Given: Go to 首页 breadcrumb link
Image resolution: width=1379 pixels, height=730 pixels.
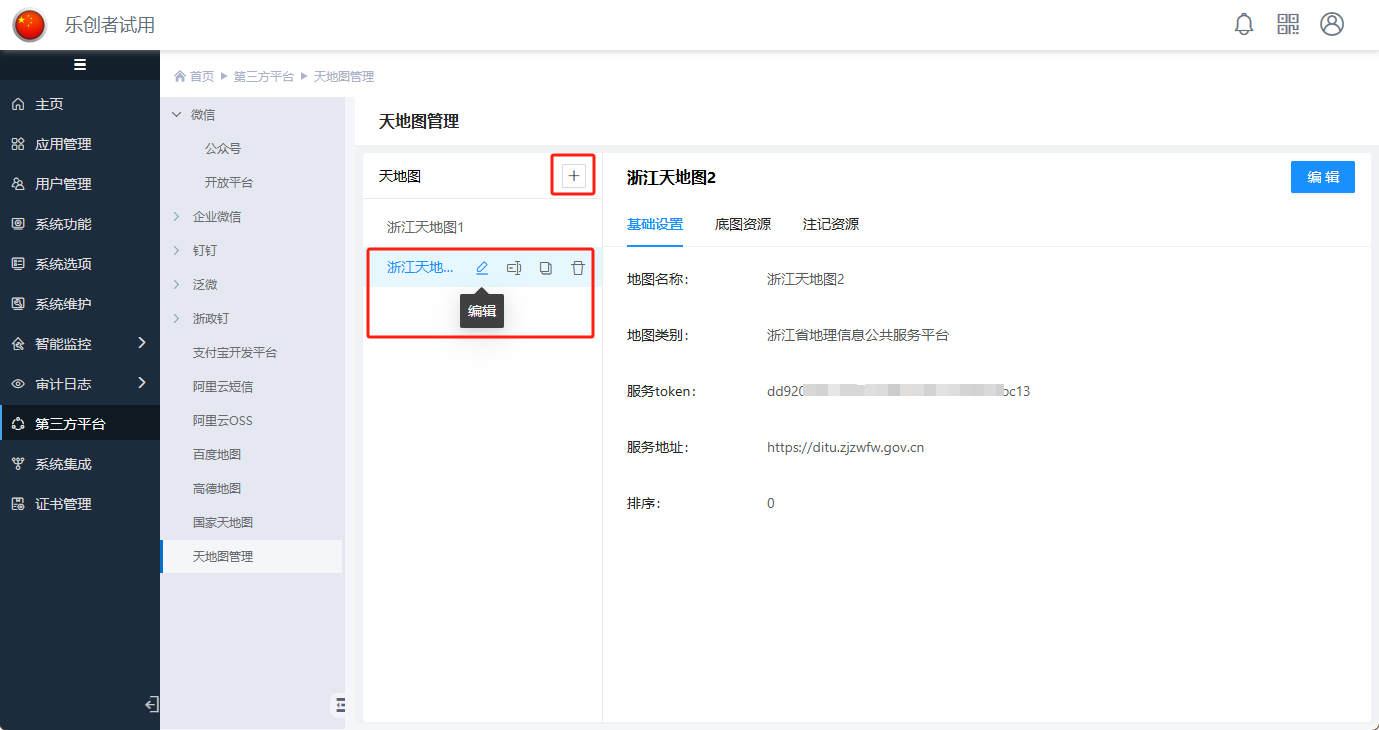Looking at the screenshot, I should pyautogui.click(x=201, y=77).
